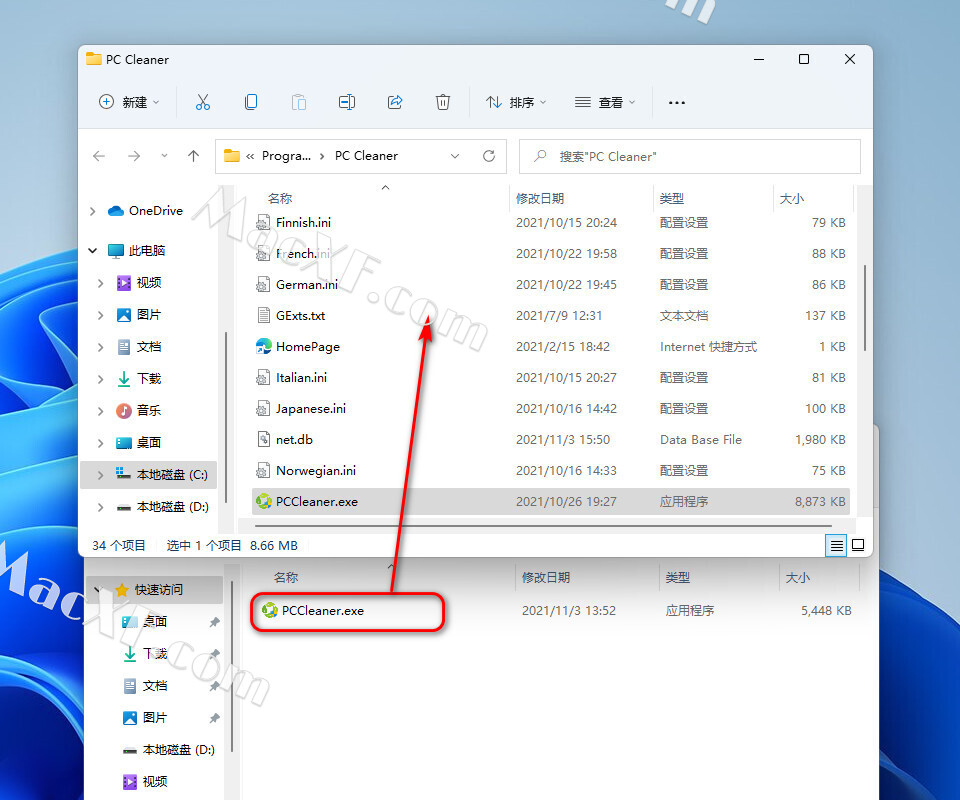Viewport: 960px width, 800px height.
Task: Click the Paste clipboard icon in toolbar
Action: pyautogui.click(x=299, y=102)
